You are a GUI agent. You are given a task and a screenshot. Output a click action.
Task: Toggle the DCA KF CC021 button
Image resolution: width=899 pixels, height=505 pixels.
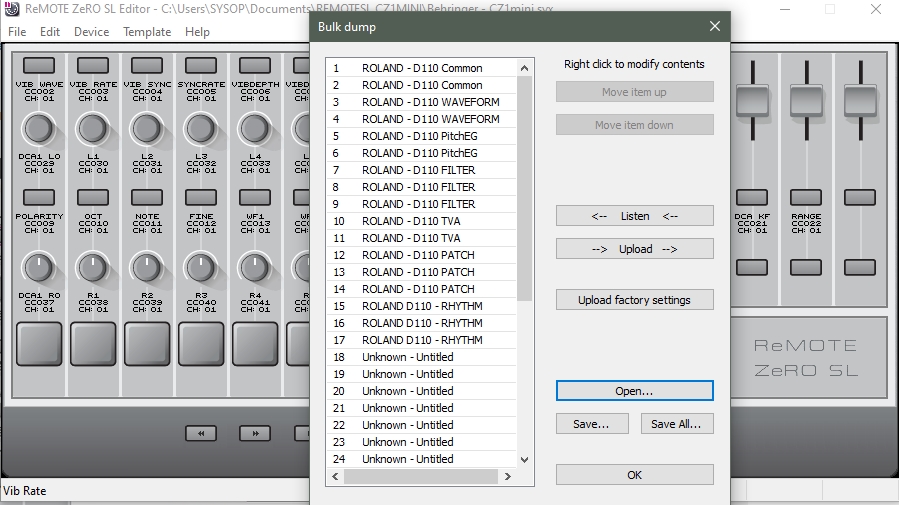click(752, 197)
